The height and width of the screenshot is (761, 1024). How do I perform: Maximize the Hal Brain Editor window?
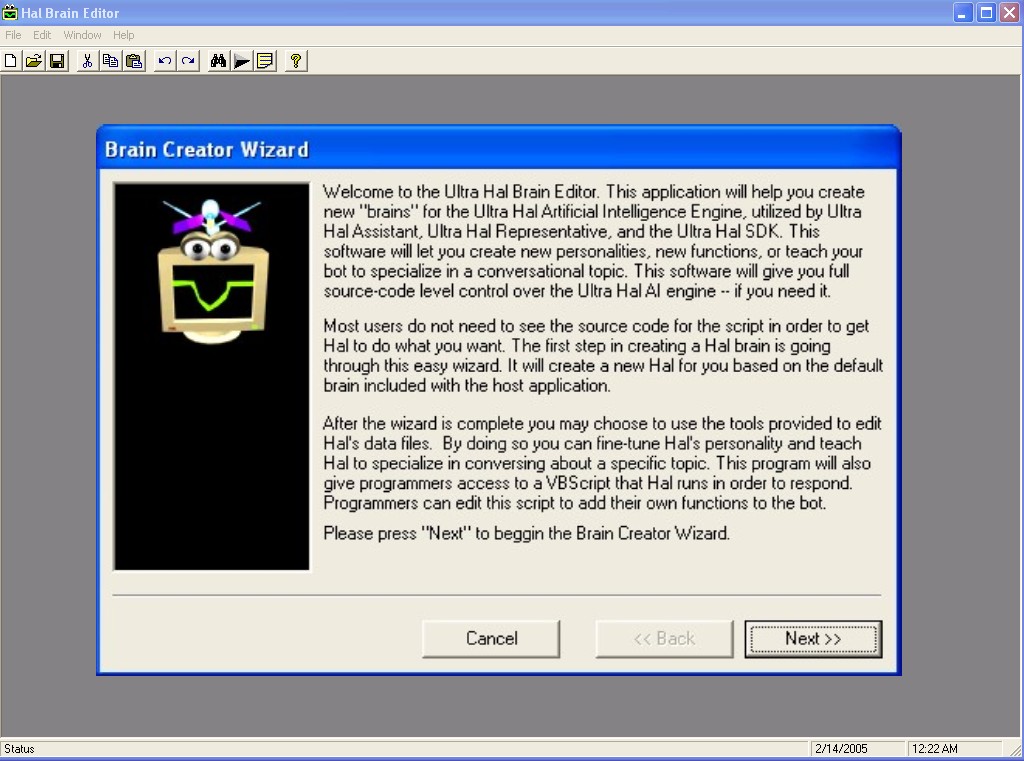tap(987, 12)
